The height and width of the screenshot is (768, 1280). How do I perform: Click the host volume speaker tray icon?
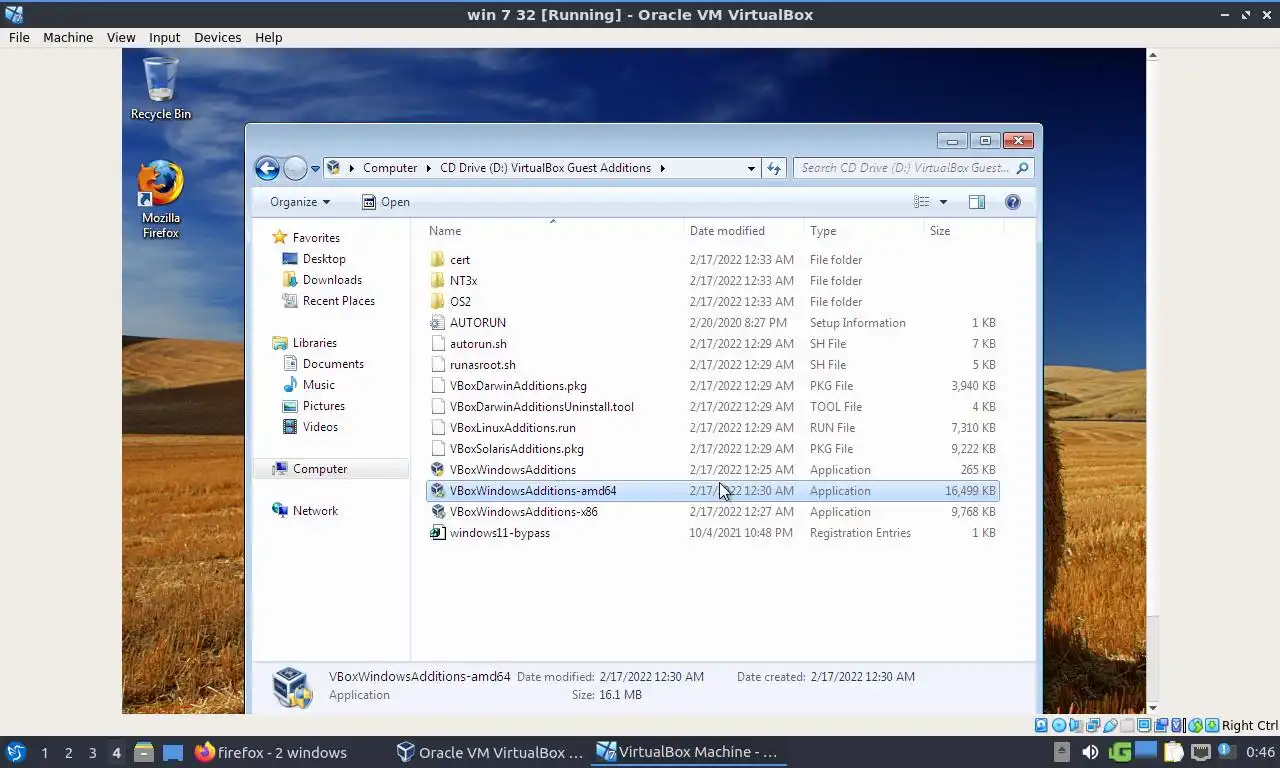coord(1090,752)
